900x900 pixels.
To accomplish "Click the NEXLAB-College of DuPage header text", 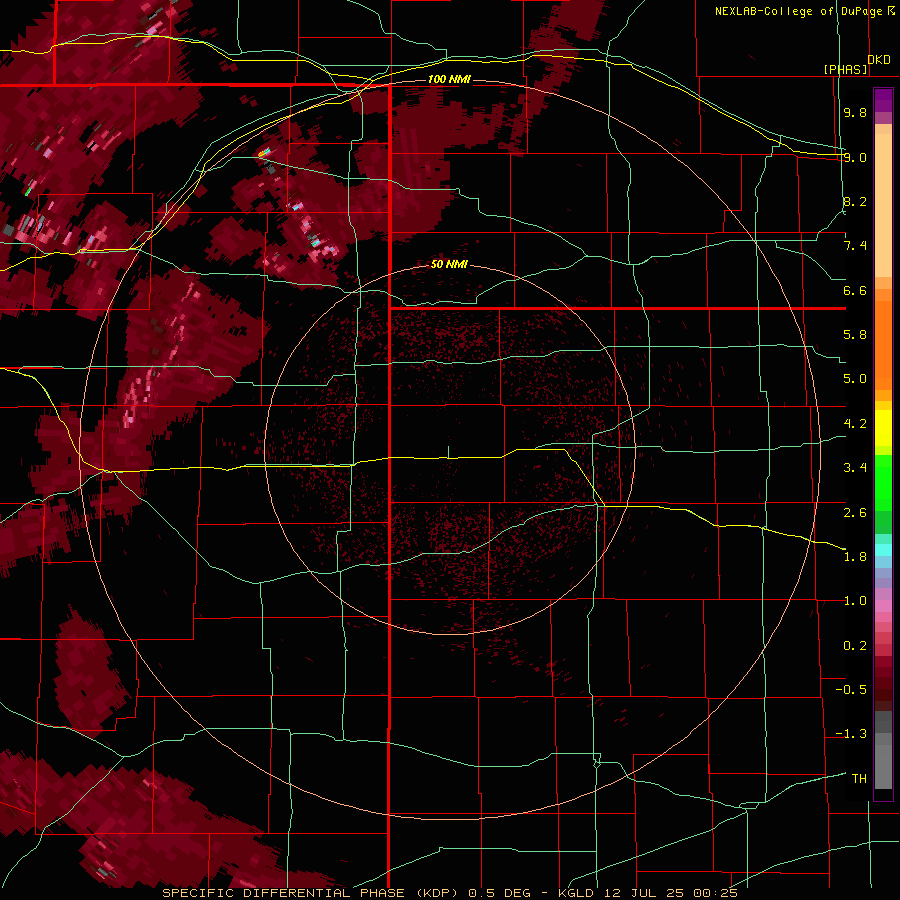I will click(800, 11).
